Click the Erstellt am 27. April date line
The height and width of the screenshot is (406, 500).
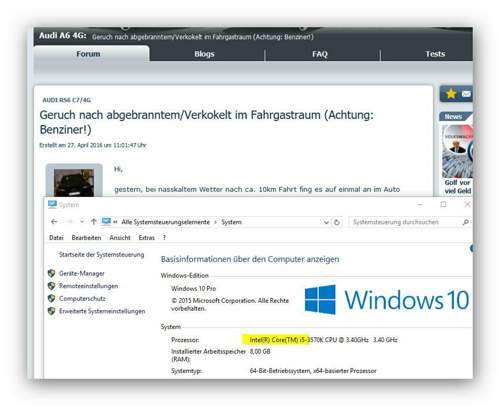(93, 145)
